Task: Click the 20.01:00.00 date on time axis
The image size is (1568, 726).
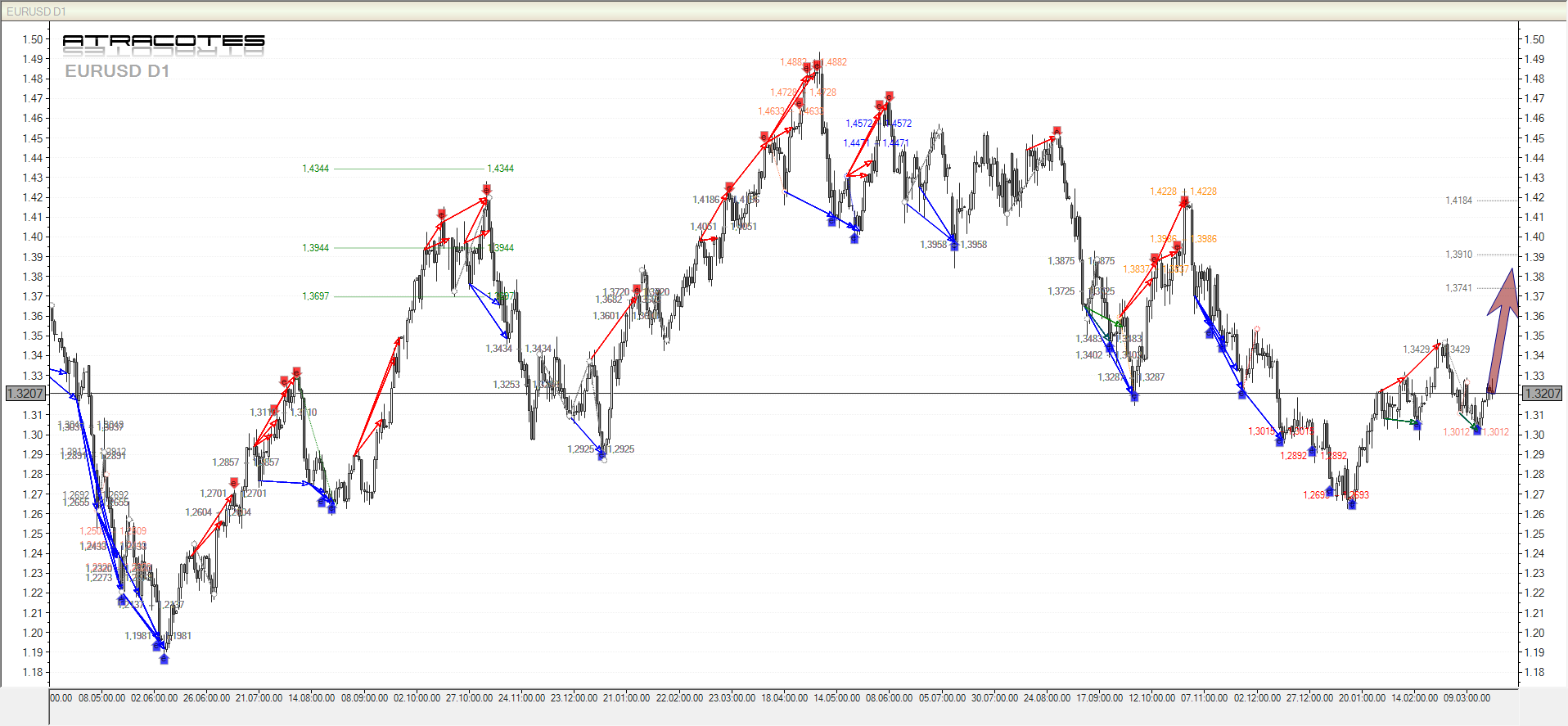Action: (x=1363, y=698)
